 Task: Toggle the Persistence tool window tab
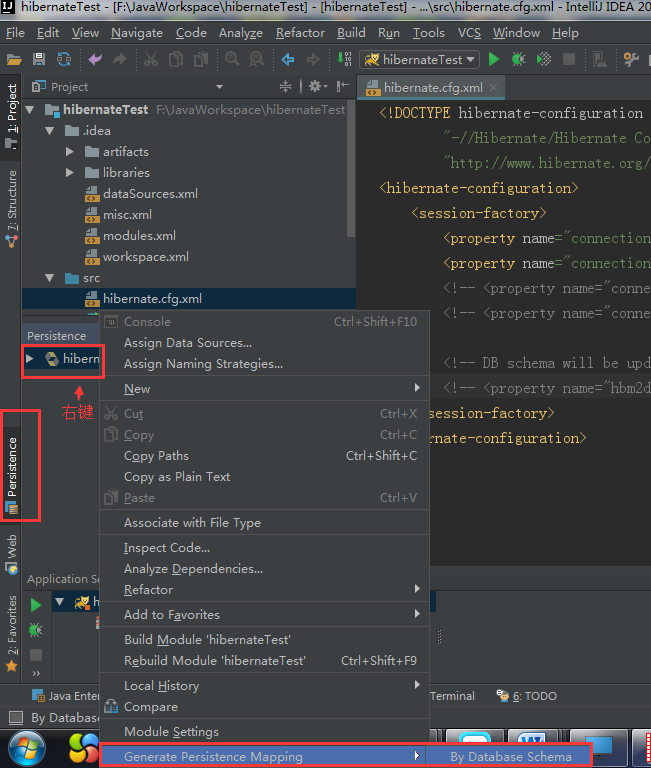pyautogui.click(x=12, y=475)
